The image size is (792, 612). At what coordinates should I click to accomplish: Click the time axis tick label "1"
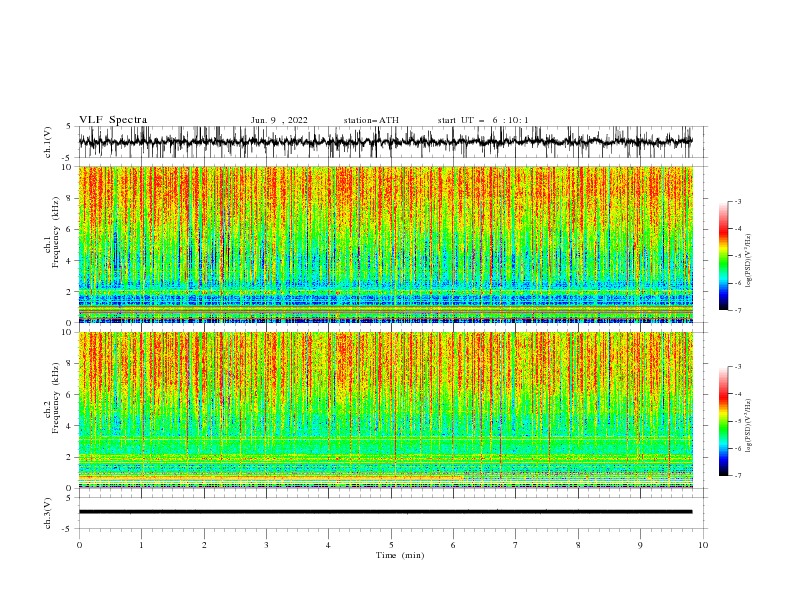[x=142, y=545]
